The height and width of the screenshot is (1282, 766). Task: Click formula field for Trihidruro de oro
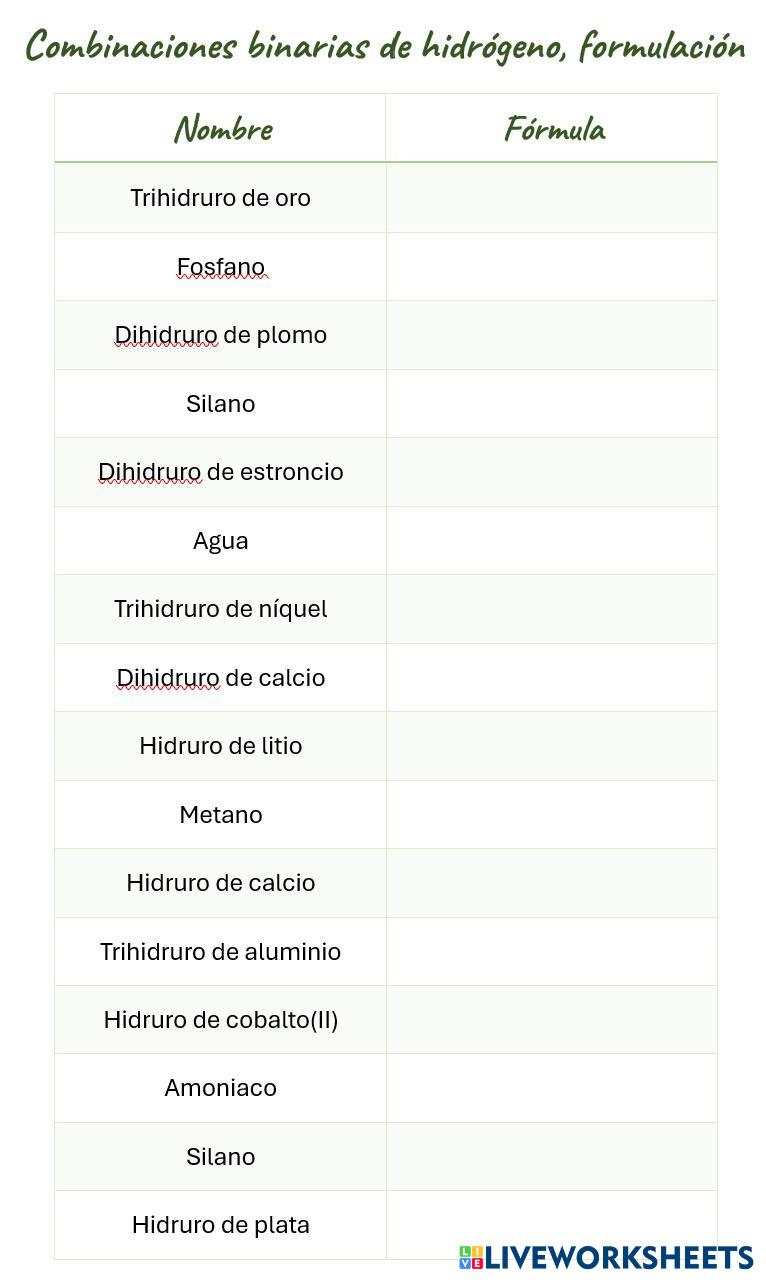tap(552, 198)
